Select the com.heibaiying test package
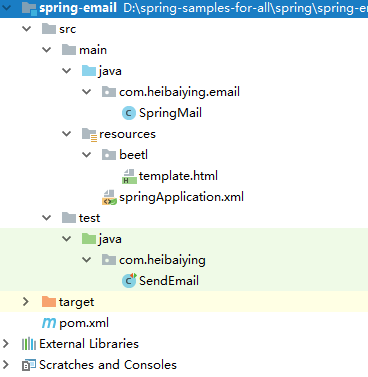The width and height of the screenshot is (368, 377). [x=162, y=260]
